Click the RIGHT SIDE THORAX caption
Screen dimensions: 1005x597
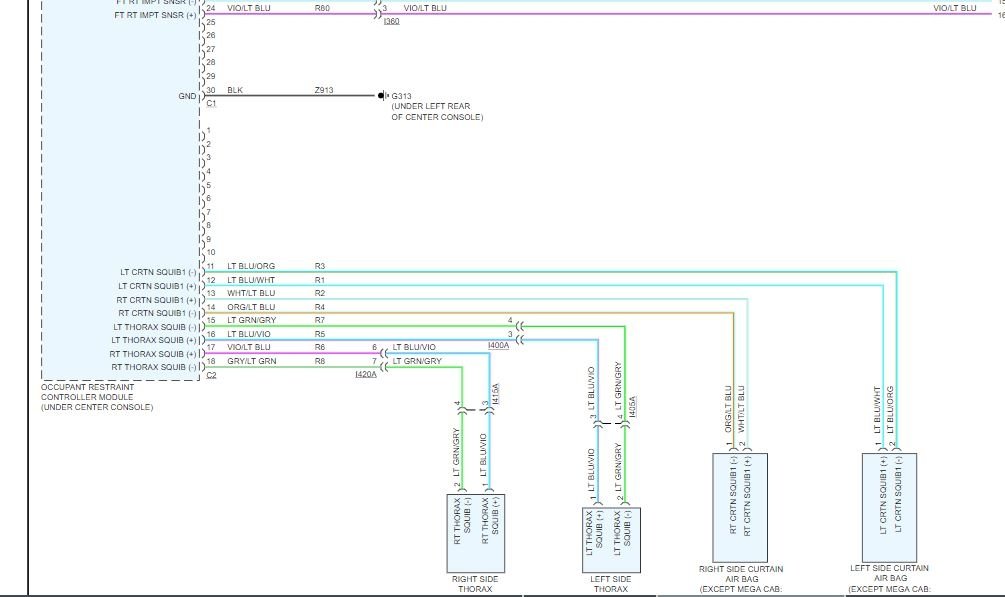[x=475, y=584]
